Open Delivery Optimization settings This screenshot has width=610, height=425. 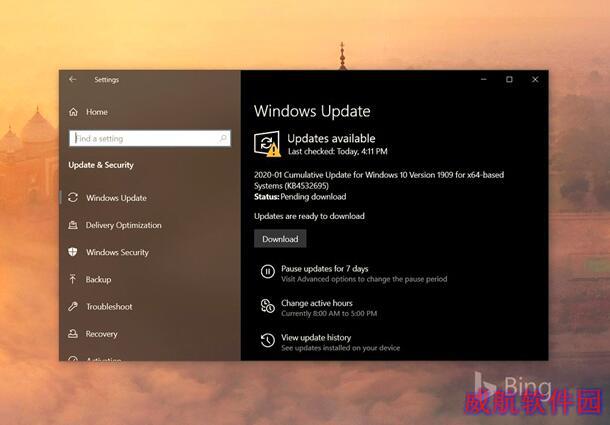pos(123,225)
